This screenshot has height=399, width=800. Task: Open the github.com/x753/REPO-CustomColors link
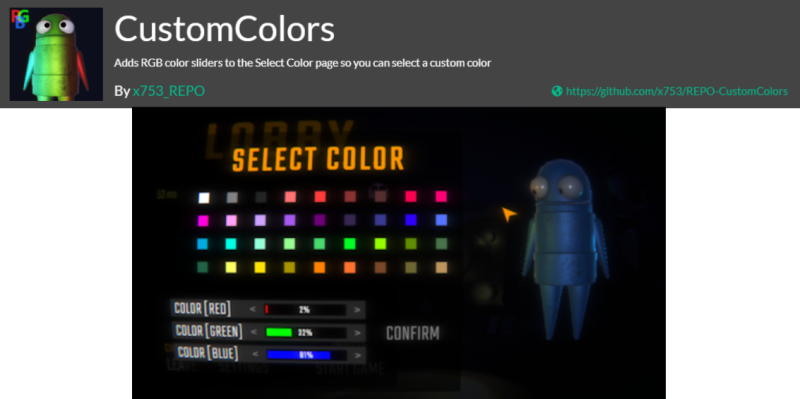point(677,91)
